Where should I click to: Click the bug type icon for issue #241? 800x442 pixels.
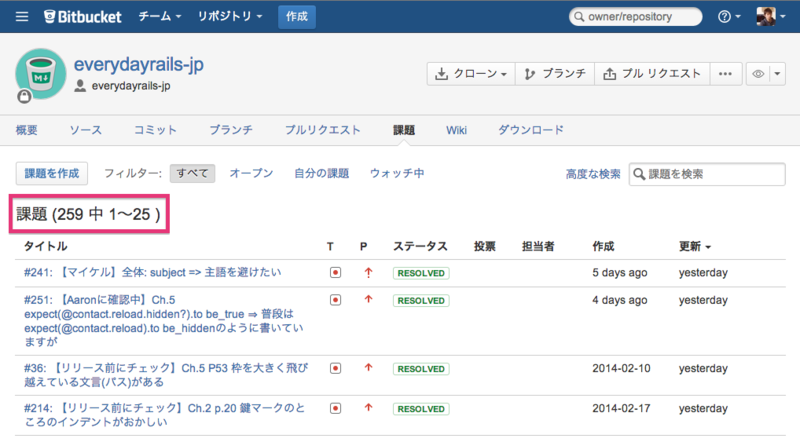click(335, 273)
